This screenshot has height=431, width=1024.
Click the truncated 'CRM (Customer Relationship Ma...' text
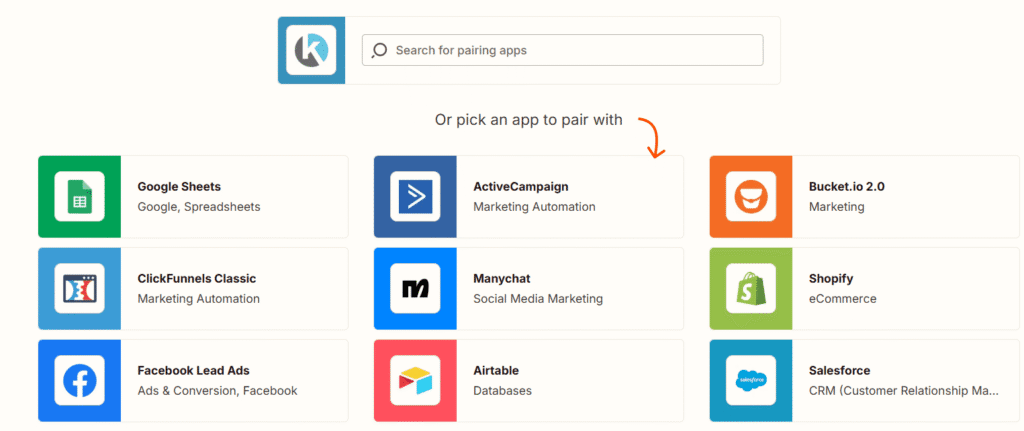click(904, 391)
